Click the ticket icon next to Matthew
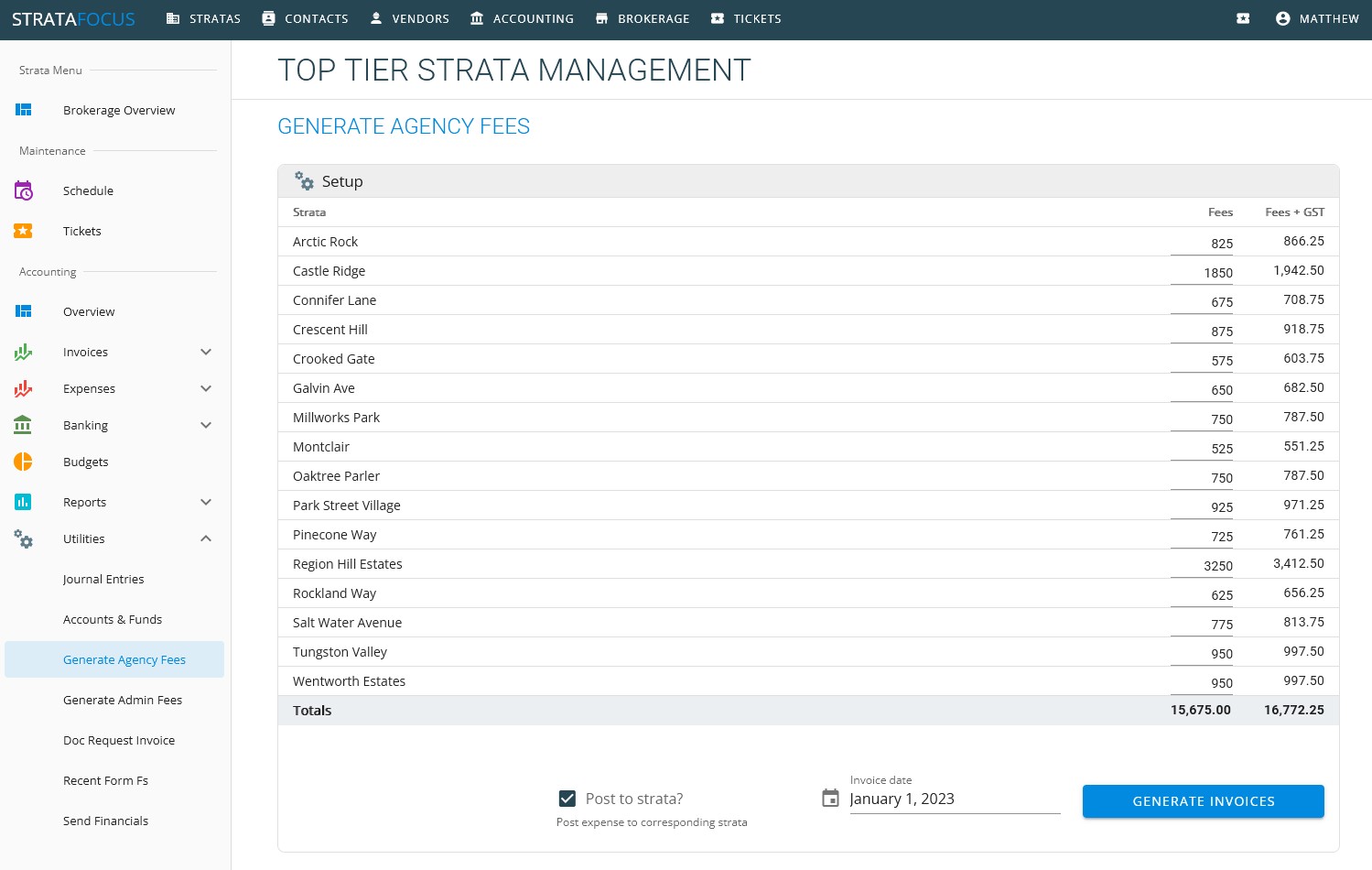Screen dimensions: 1372x870 (x=1243, y=18)
